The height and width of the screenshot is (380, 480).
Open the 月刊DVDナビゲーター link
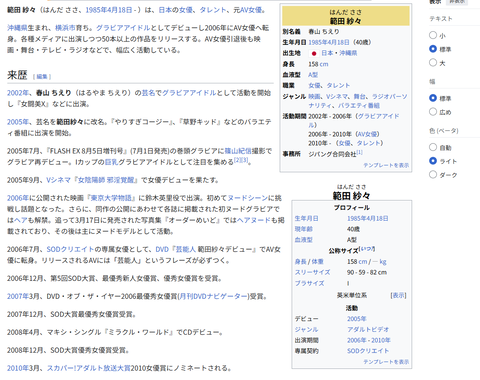[x=213, y=296]
